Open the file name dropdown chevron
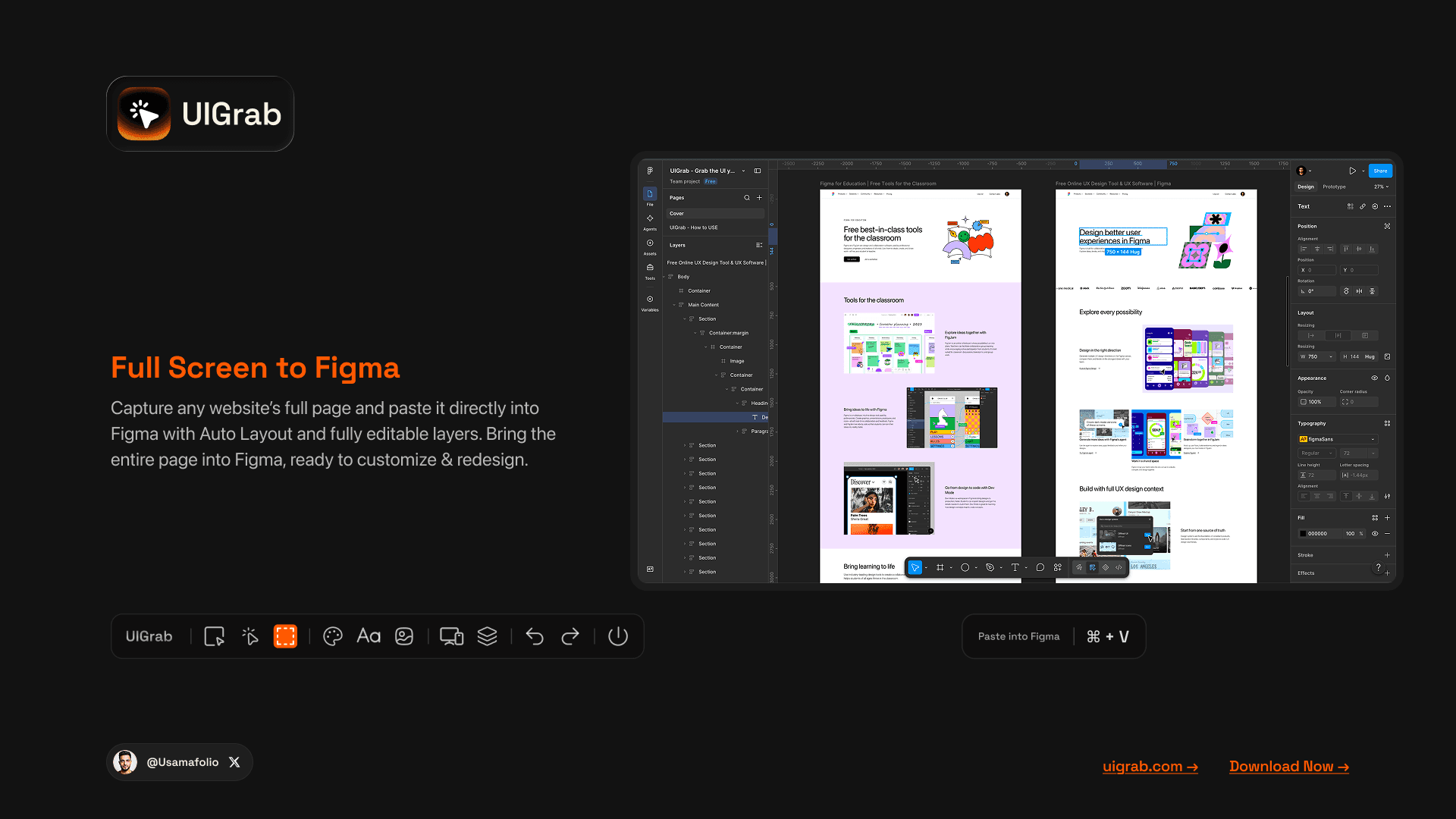1456x819 pixels. [744, 171]
